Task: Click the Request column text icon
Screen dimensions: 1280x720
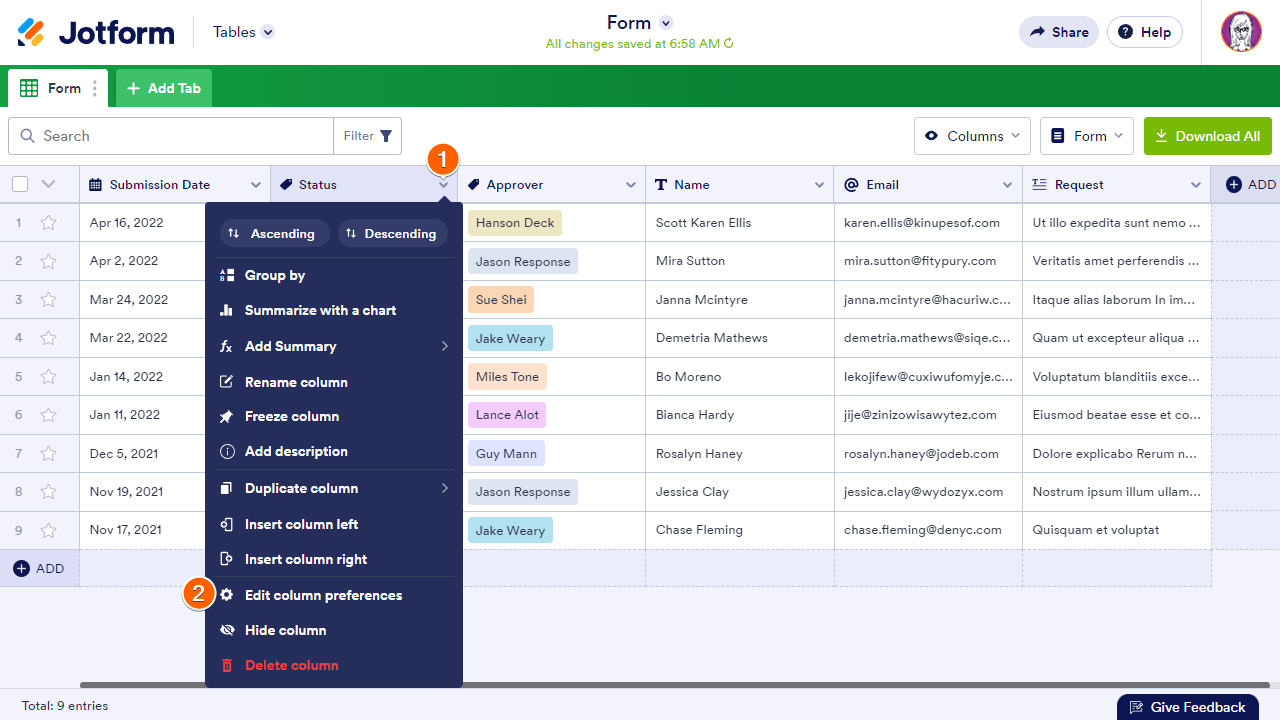Action: click(x=1039, y=185)
